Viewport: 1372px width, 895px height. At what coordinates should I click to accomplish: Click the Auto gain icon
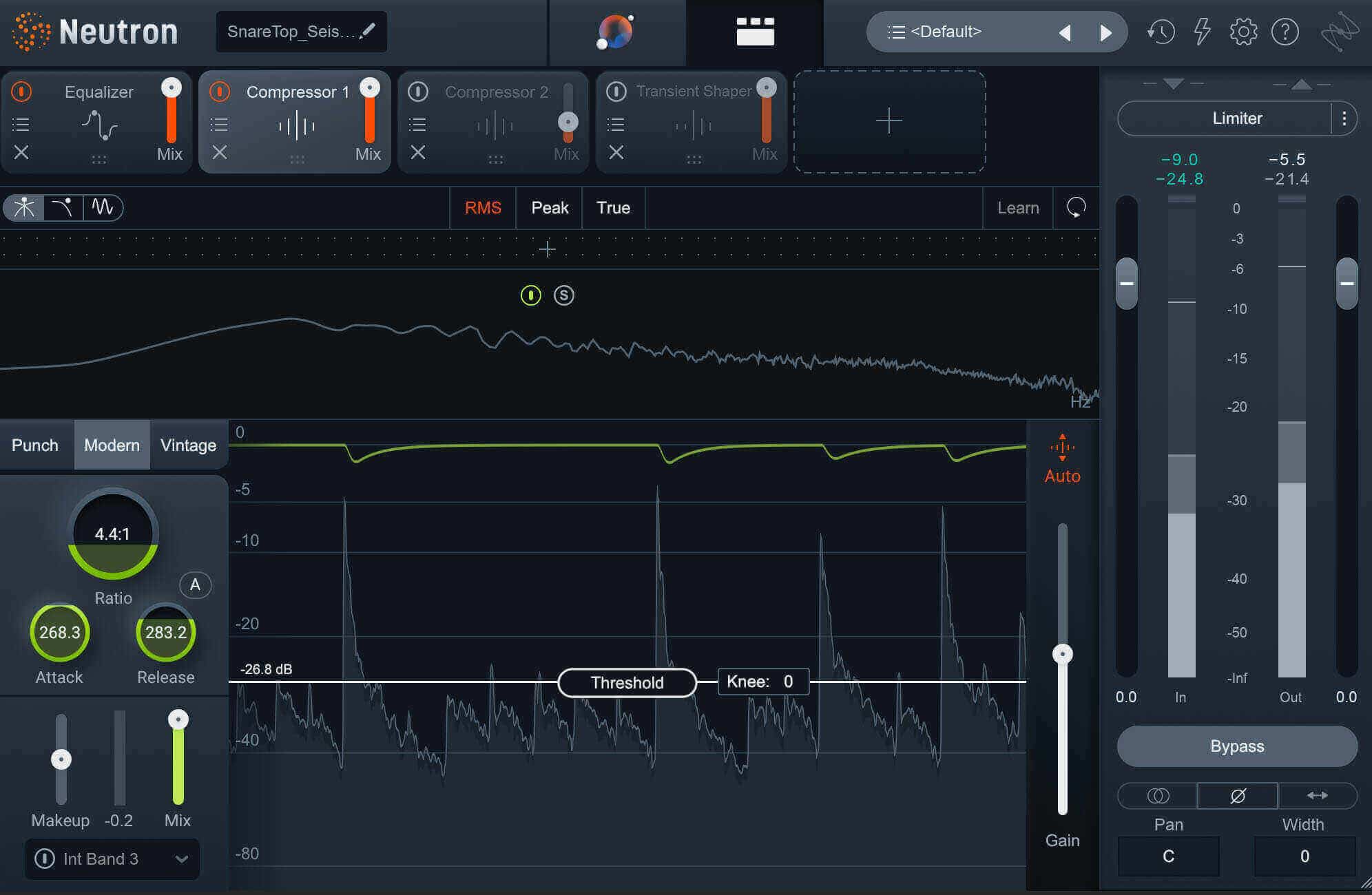[1062, 459]
